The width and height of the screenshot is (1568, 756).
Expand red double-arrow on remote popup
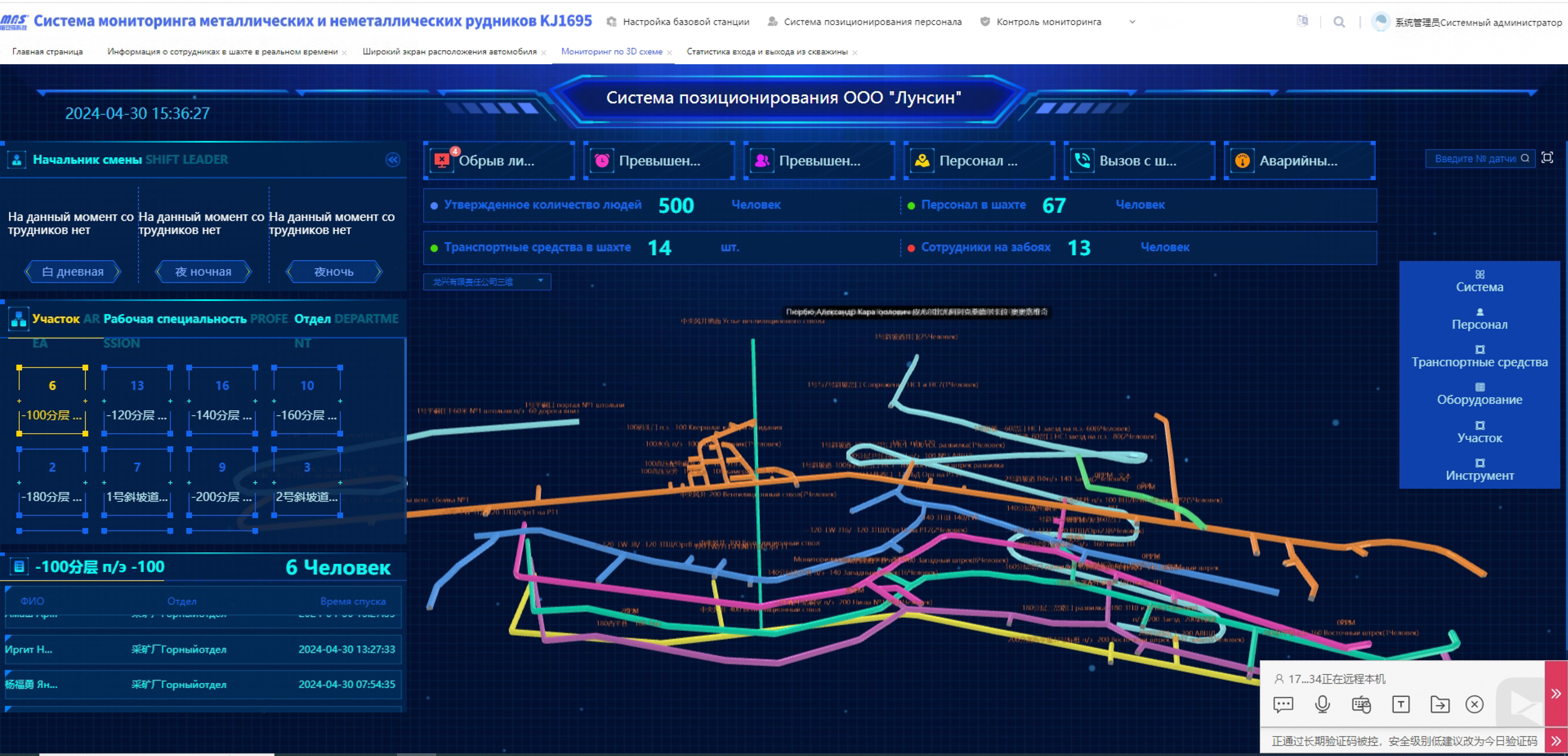[x=1556, y=693]
